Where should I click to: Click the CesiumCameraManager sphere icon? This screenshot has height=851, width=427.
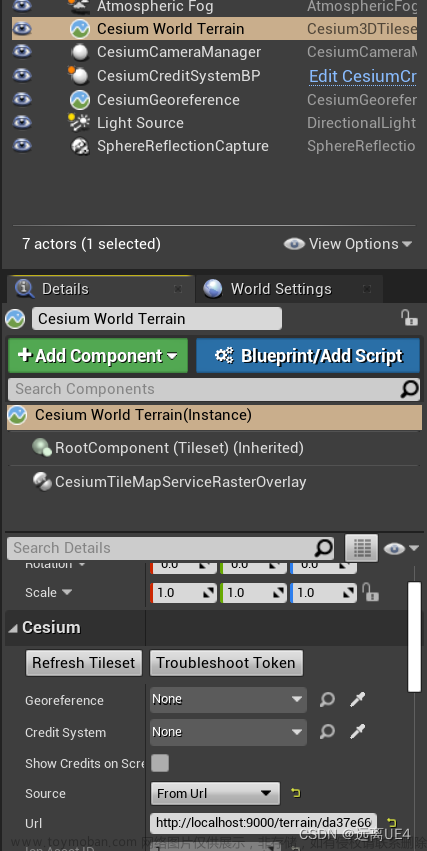[80, 53]
